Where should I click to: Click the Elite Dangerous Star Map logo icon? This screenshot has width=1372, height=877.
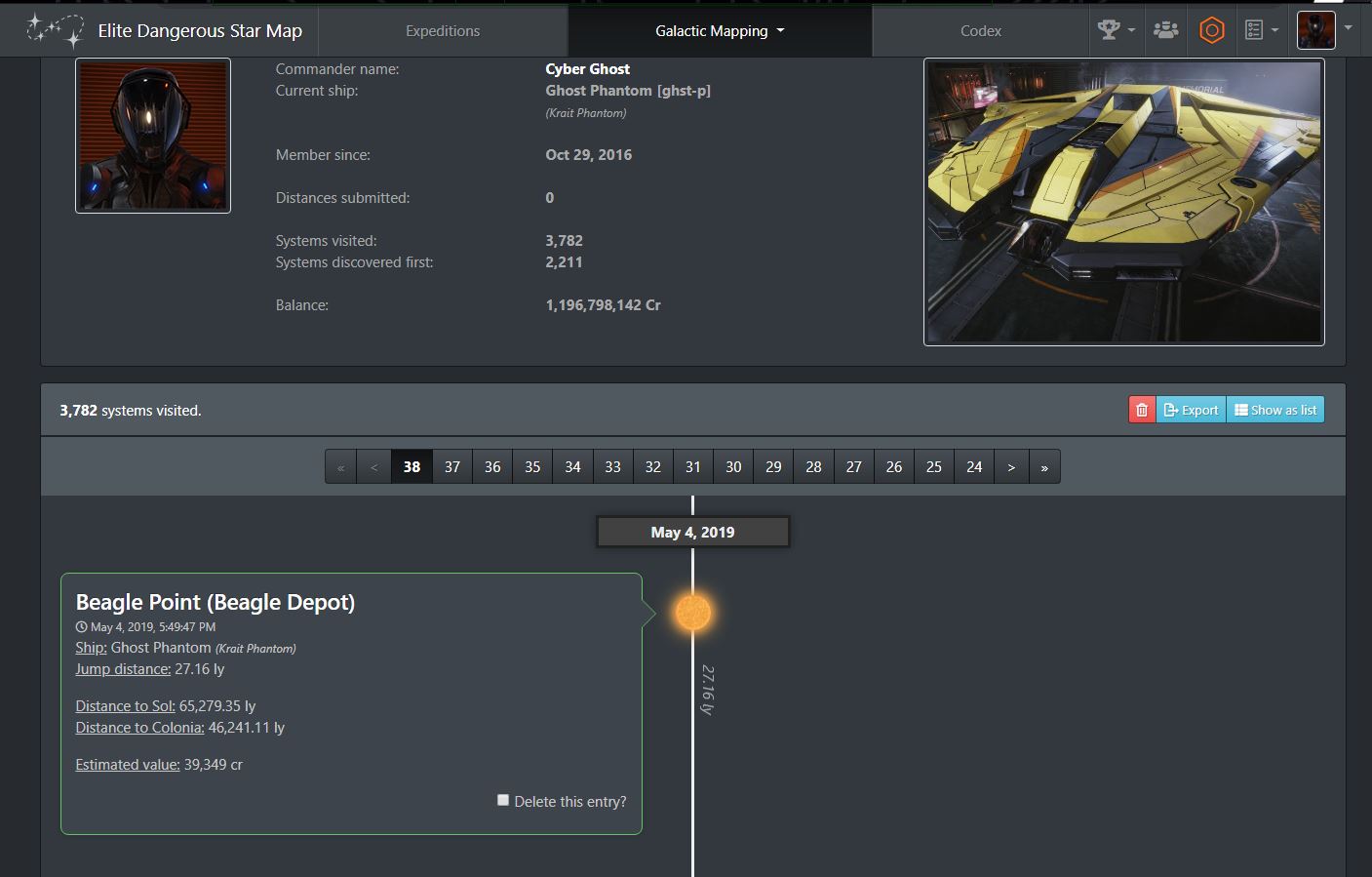[x=55, y=30]
